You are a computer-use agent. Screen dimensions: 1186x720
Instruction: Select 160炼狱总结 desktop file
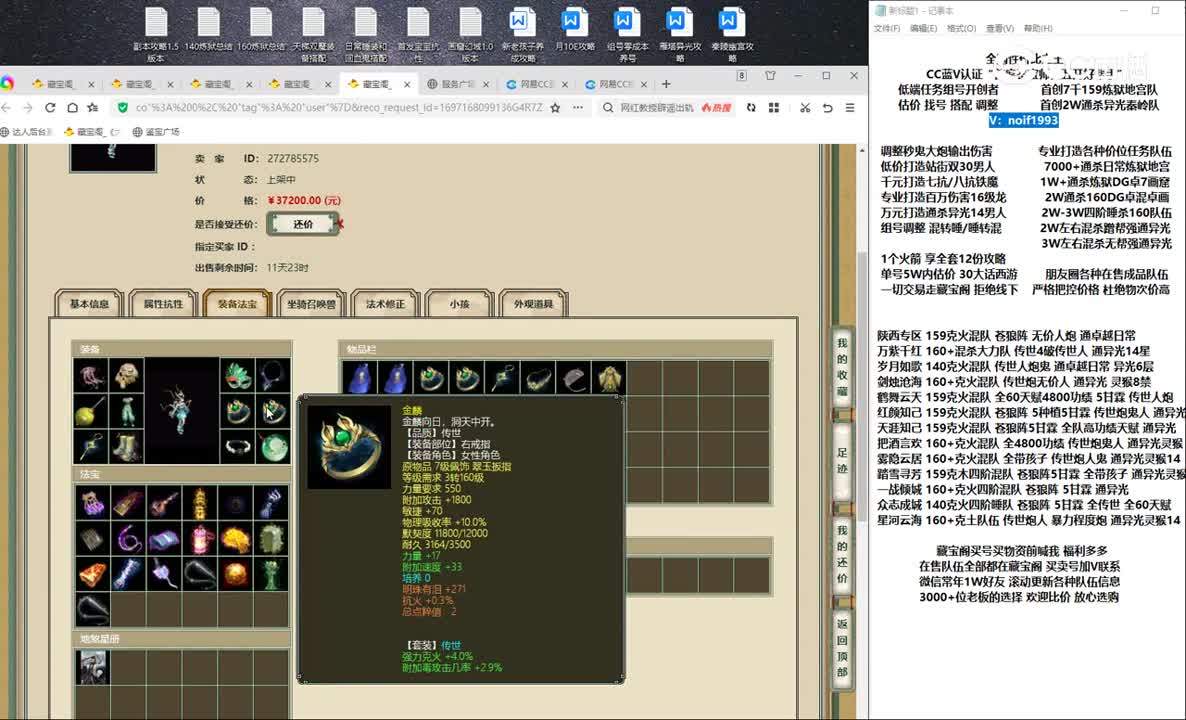click(x=261, y=30)
